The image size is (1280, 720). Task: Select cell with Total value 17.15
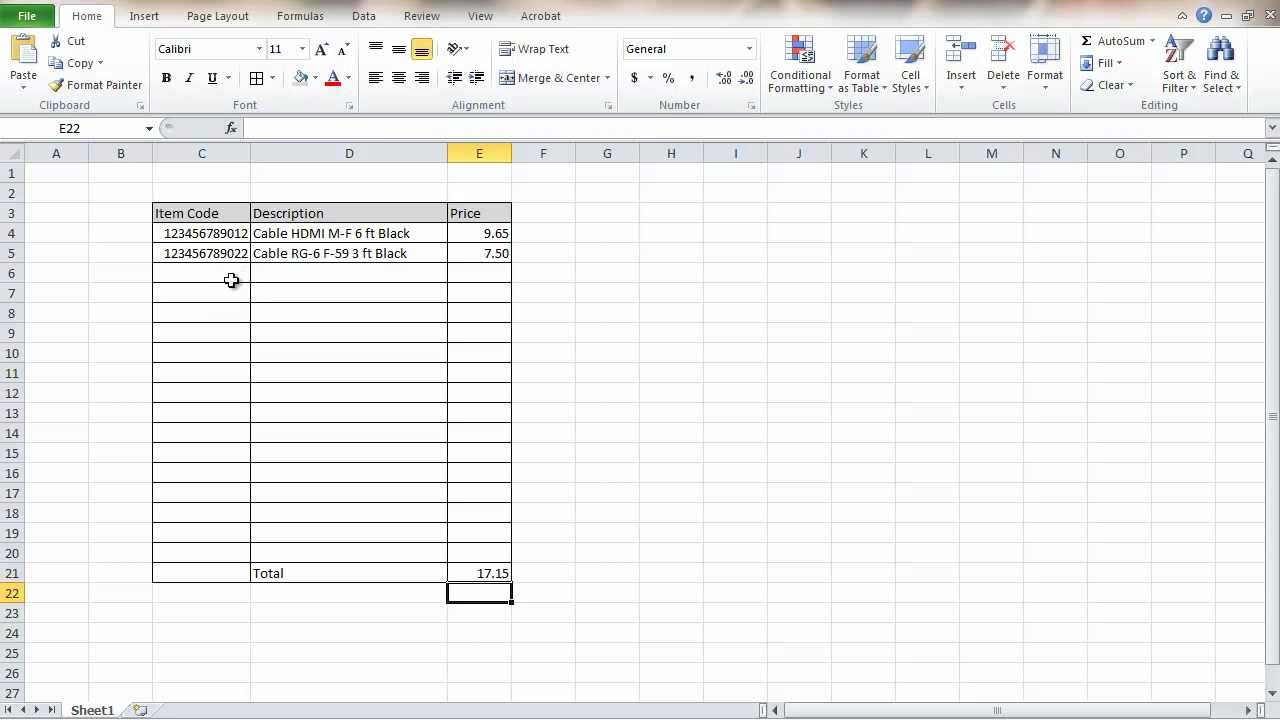tap(479, 573)
